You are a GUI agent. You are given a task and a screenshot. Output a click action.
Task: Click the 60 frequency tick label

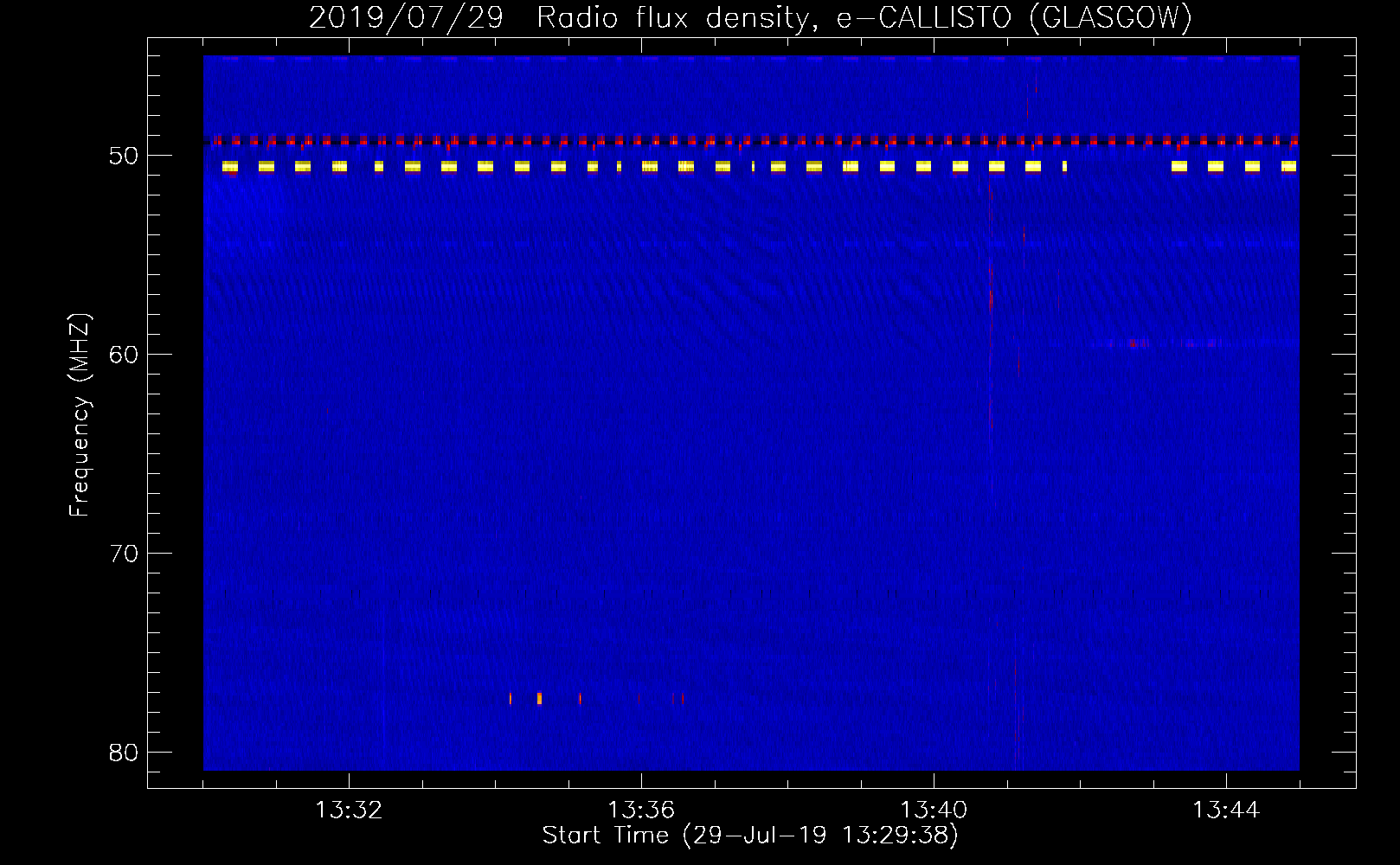(x=124, y=355)
